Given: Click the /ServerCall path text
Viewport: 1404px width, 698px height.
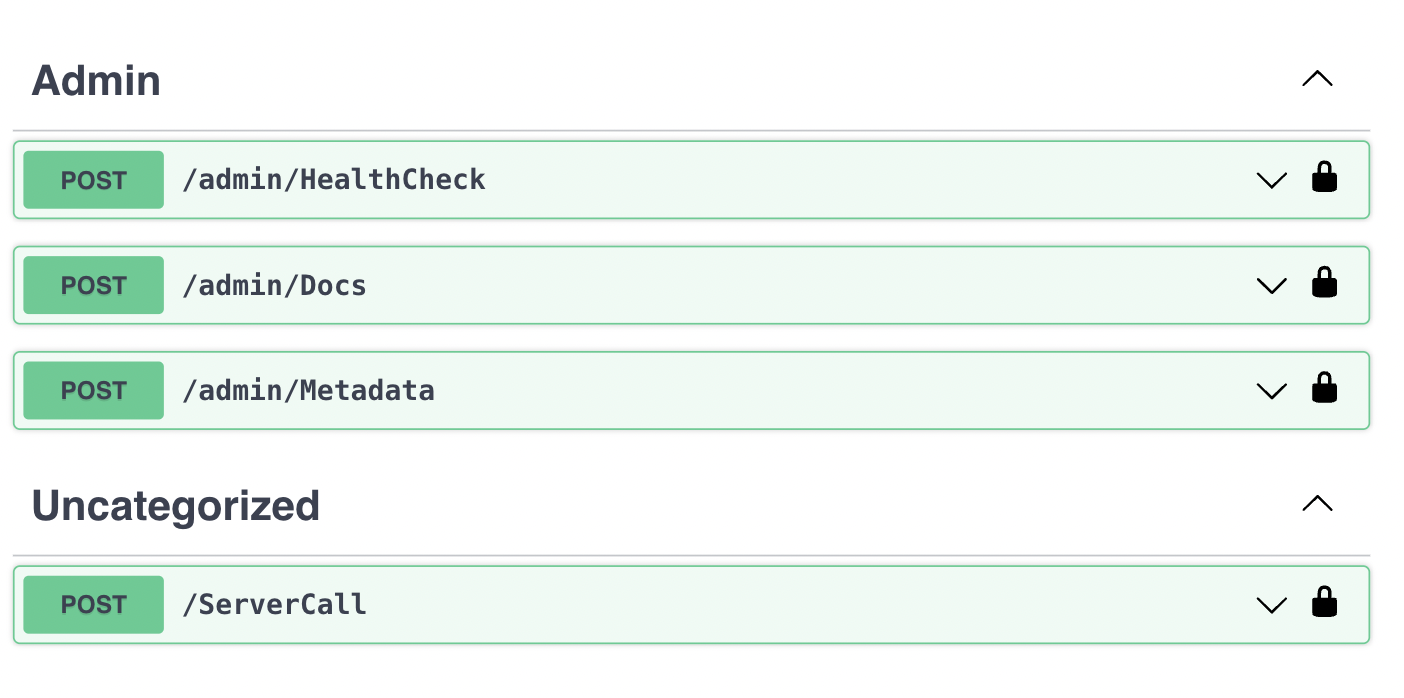Looking at the screenshot, I should click(x=274, y=605).
